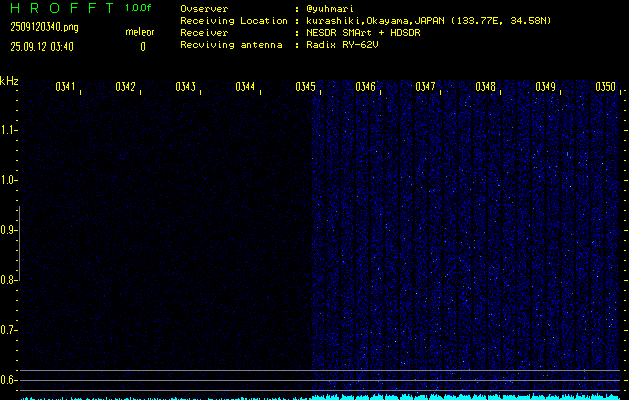629x400 pixels.
Task: Click the 0.9 kHz axis label
Action: [8, 230]
